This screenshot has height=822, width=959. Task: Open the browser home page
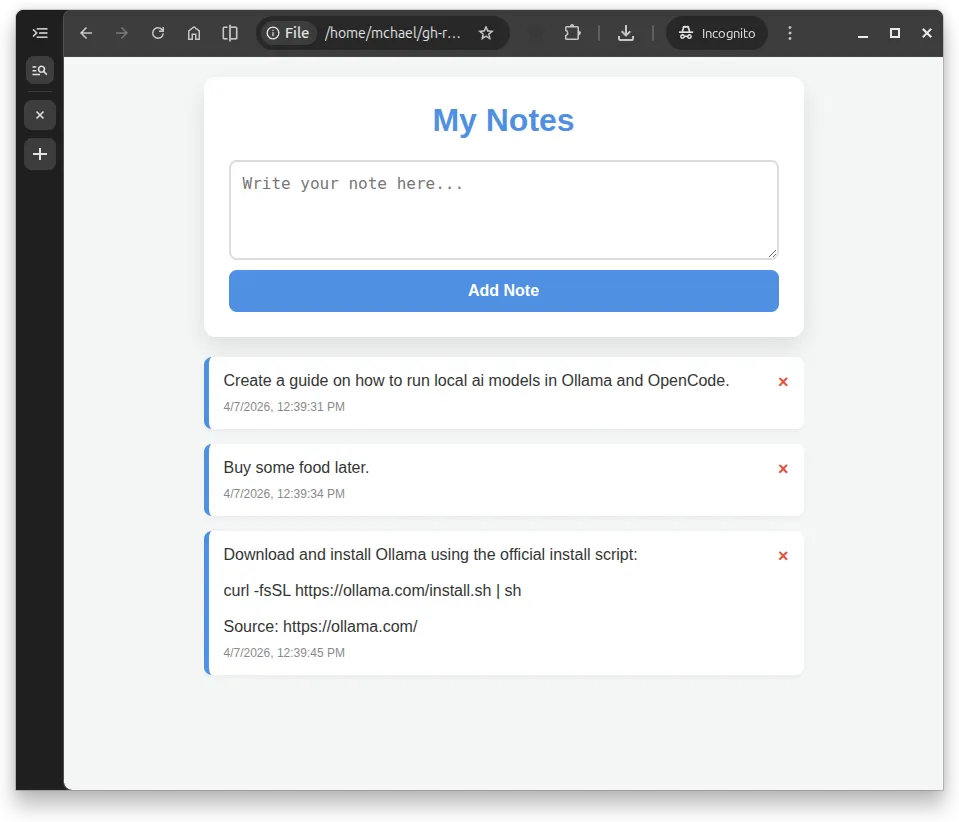[194, 33]
